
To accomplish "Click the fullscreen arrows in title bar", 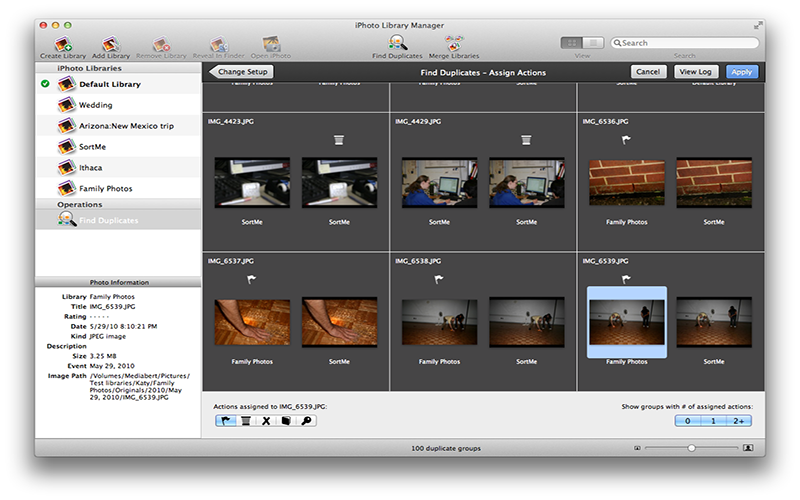I will [x=757, y=25].
